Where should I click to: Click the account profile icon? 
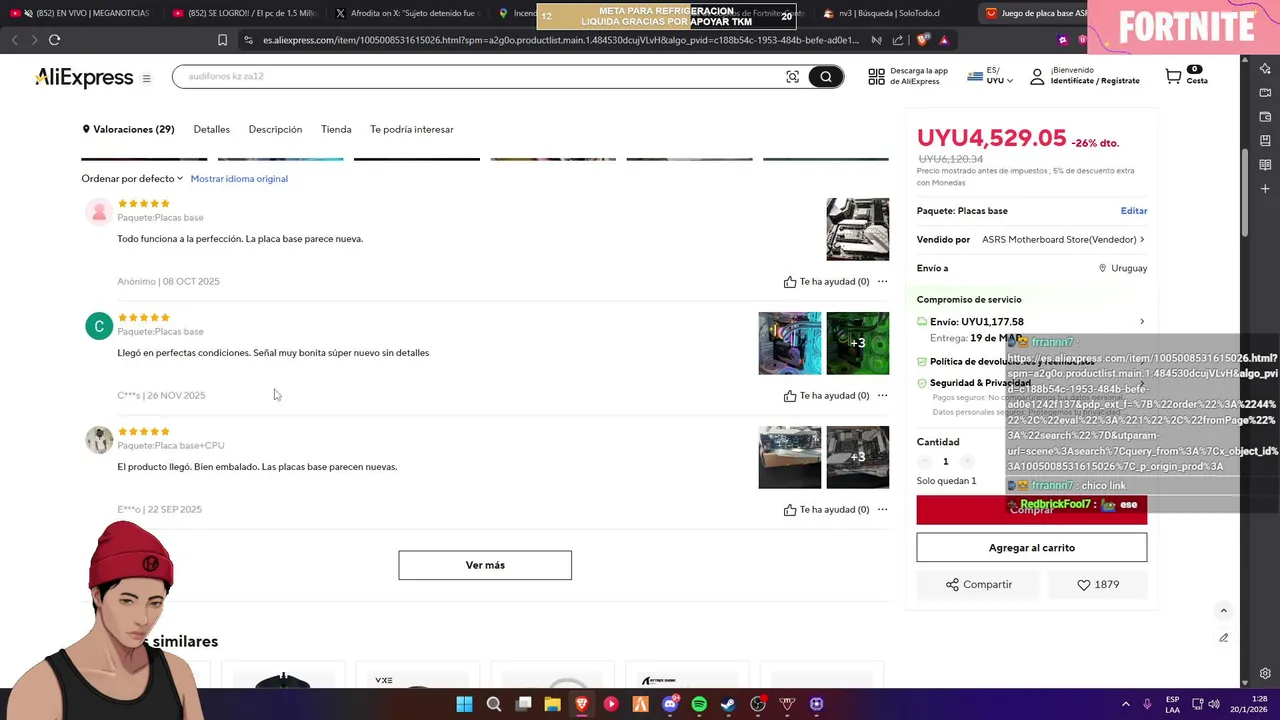pyautogui.click(x=1037, y=76)
